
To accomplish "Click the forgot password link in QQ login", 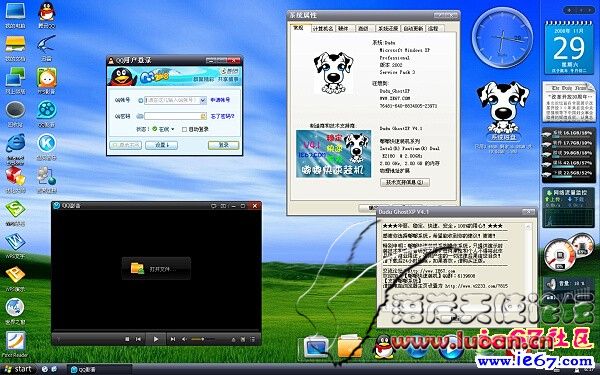I will tap(222, 116).
